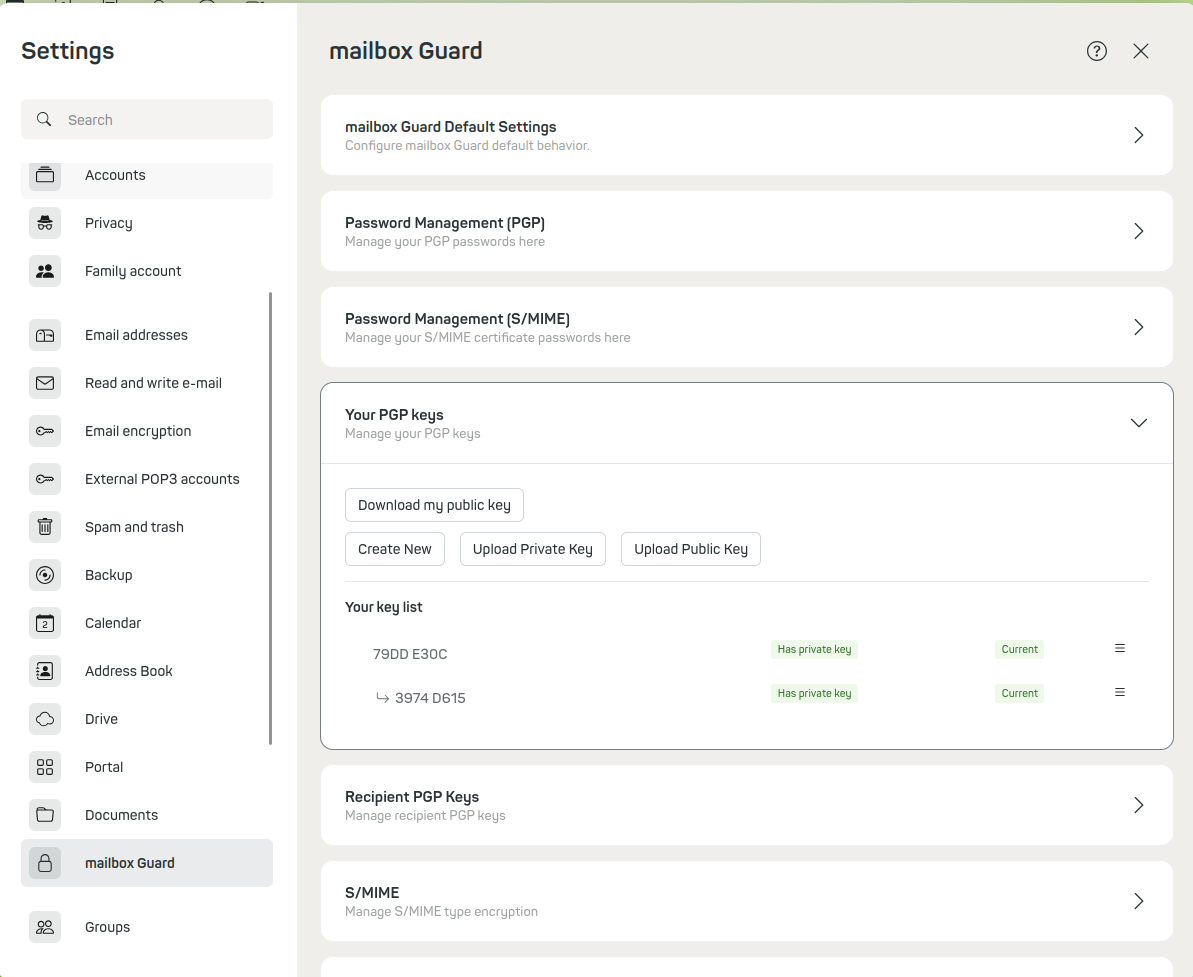The image size is (1193, 977).
Task: Click the Spam and trash bin icon
Action: 45,527
